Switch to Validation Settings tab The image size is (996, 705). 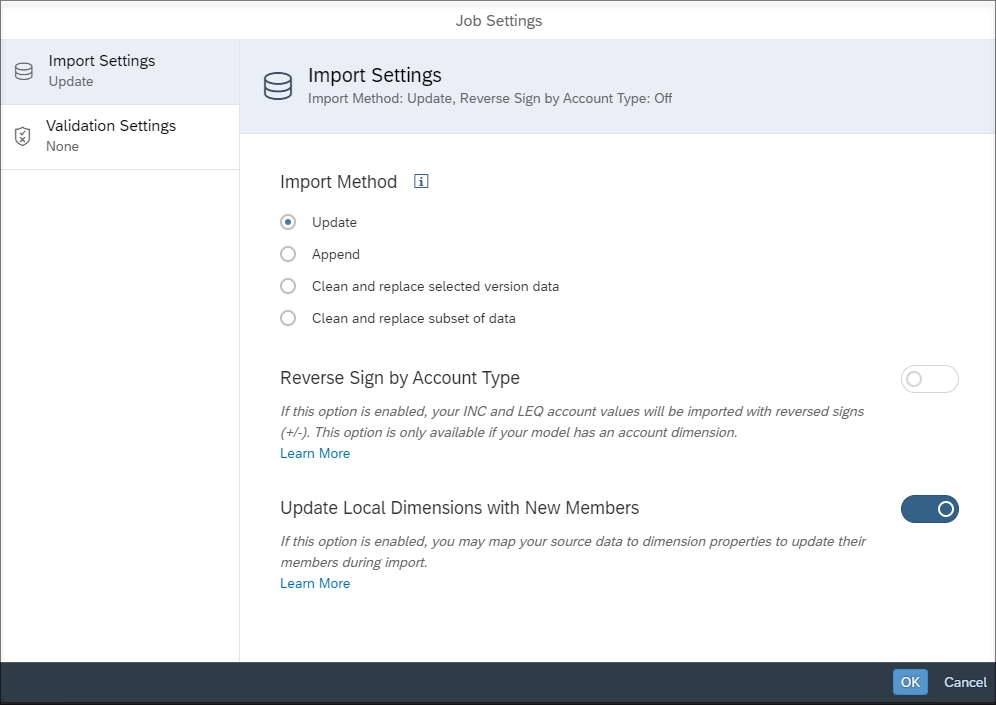click(x=120, y=137)
